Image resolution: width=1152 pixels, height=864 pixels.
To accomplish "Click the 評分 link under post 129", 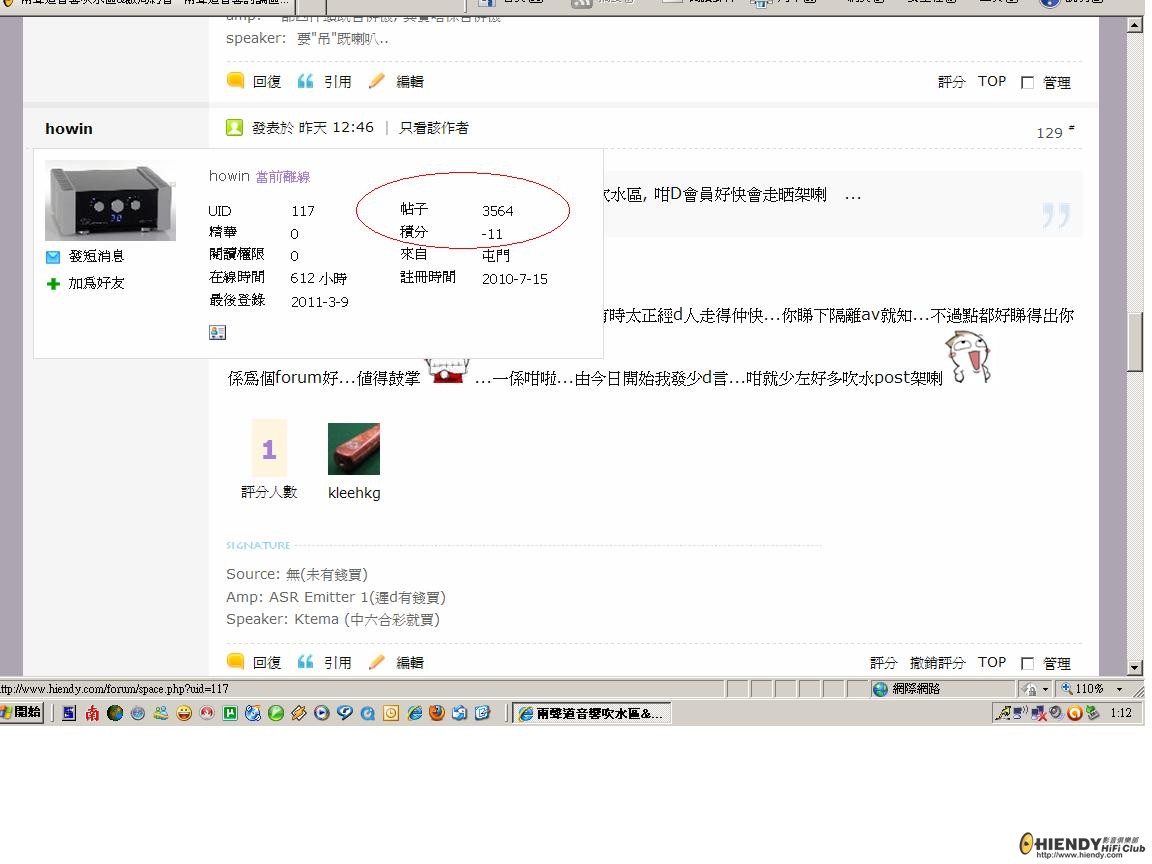I will click(883, 663).
